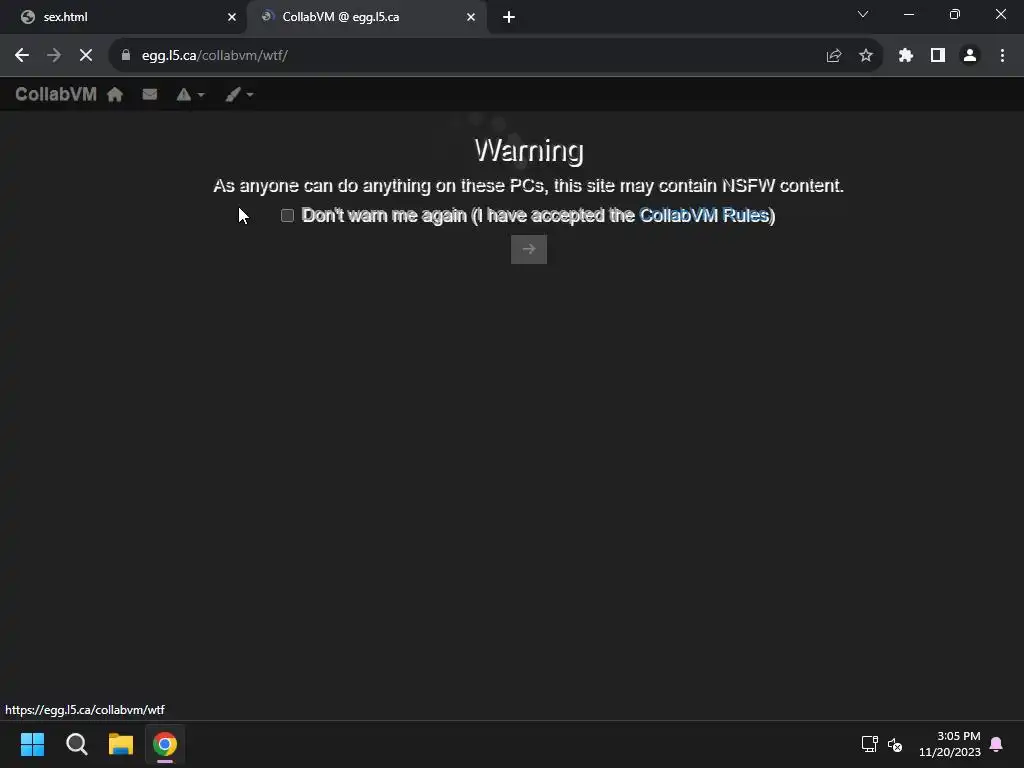The width and height of the screenshot is (1024, 768).
Task: Go to CollabVM home icon
Action: [115, 95]
